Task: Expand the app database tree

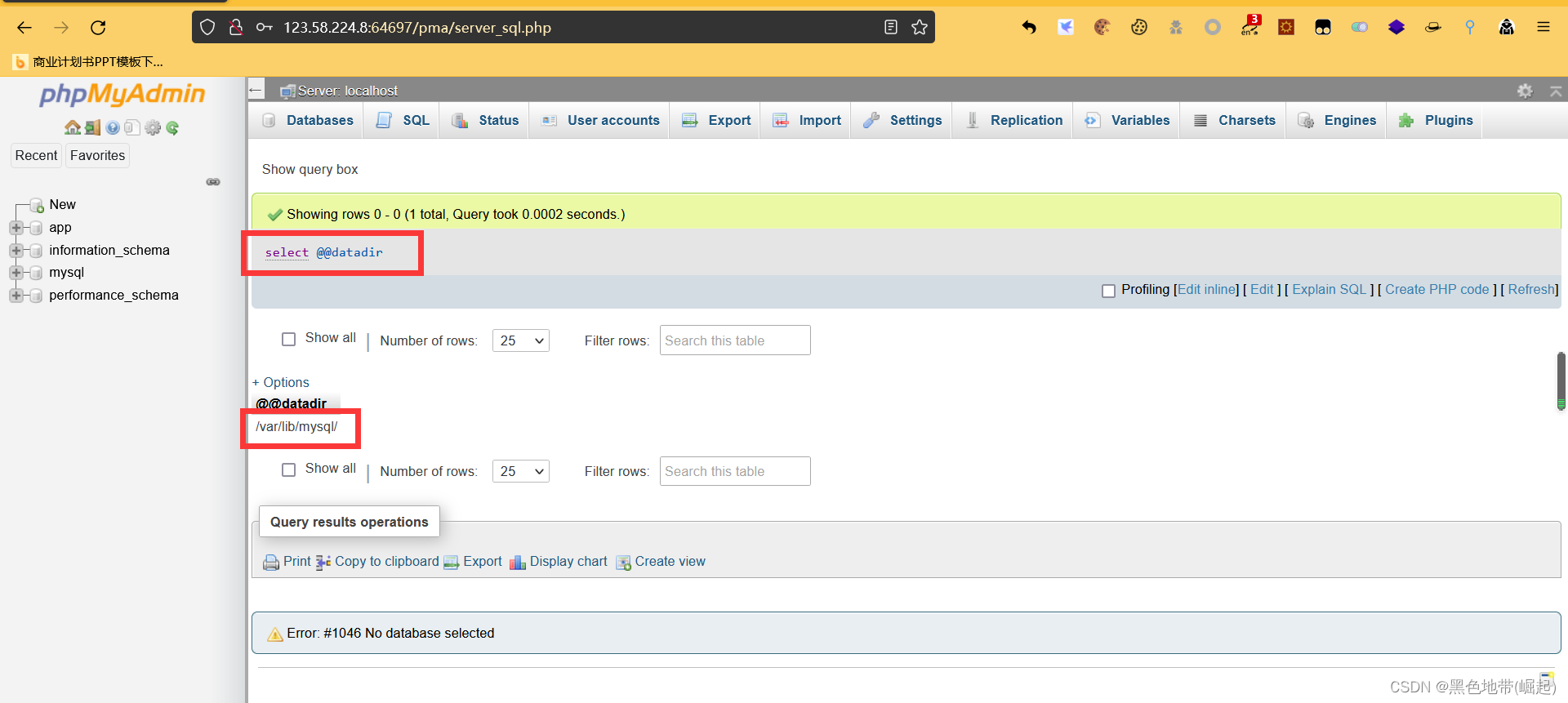Action: (16, 228)
